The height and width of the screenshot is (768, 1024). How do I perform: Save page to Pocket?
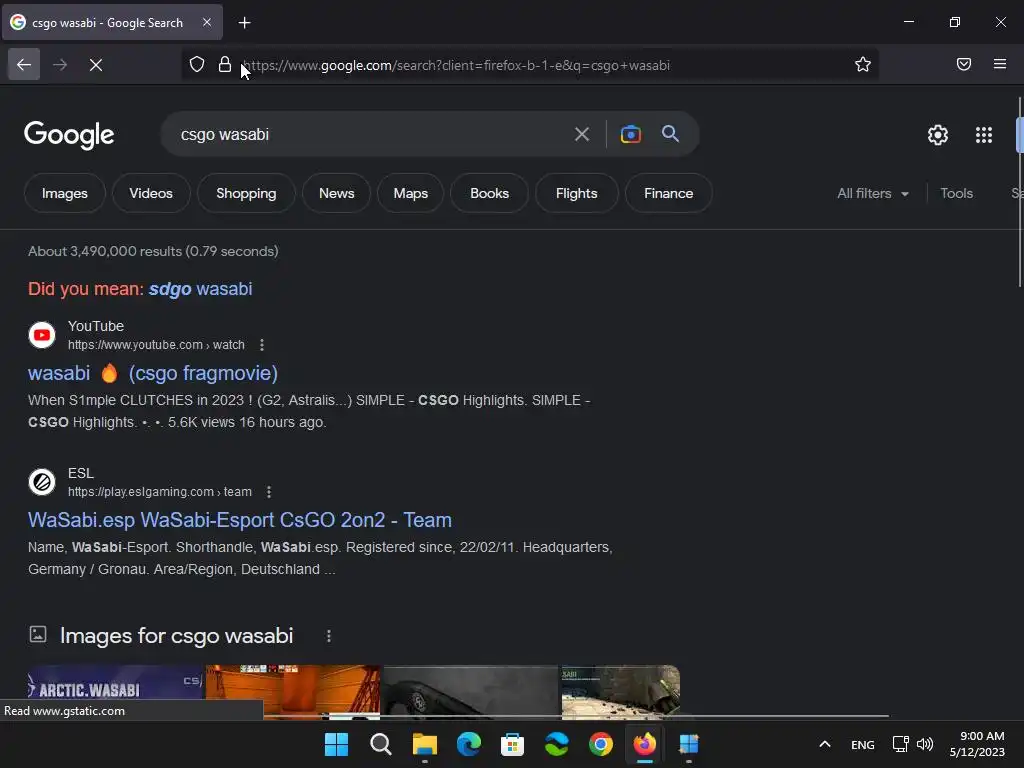963,64
